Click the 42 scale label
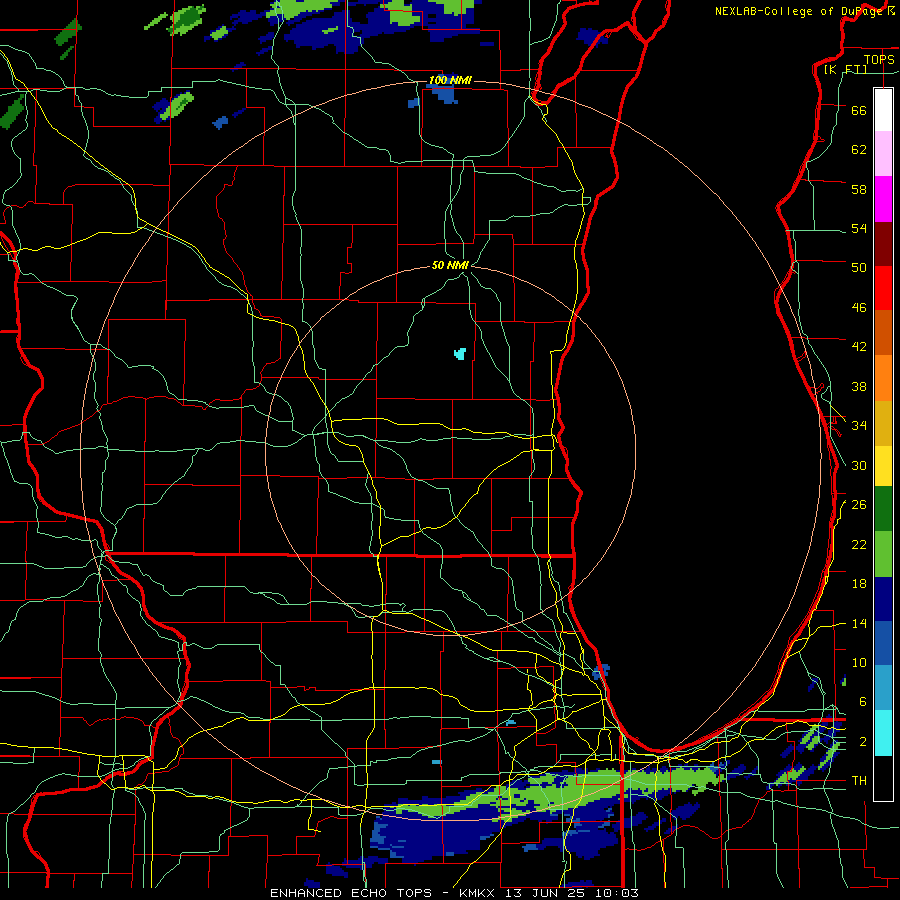 point(859,347)
